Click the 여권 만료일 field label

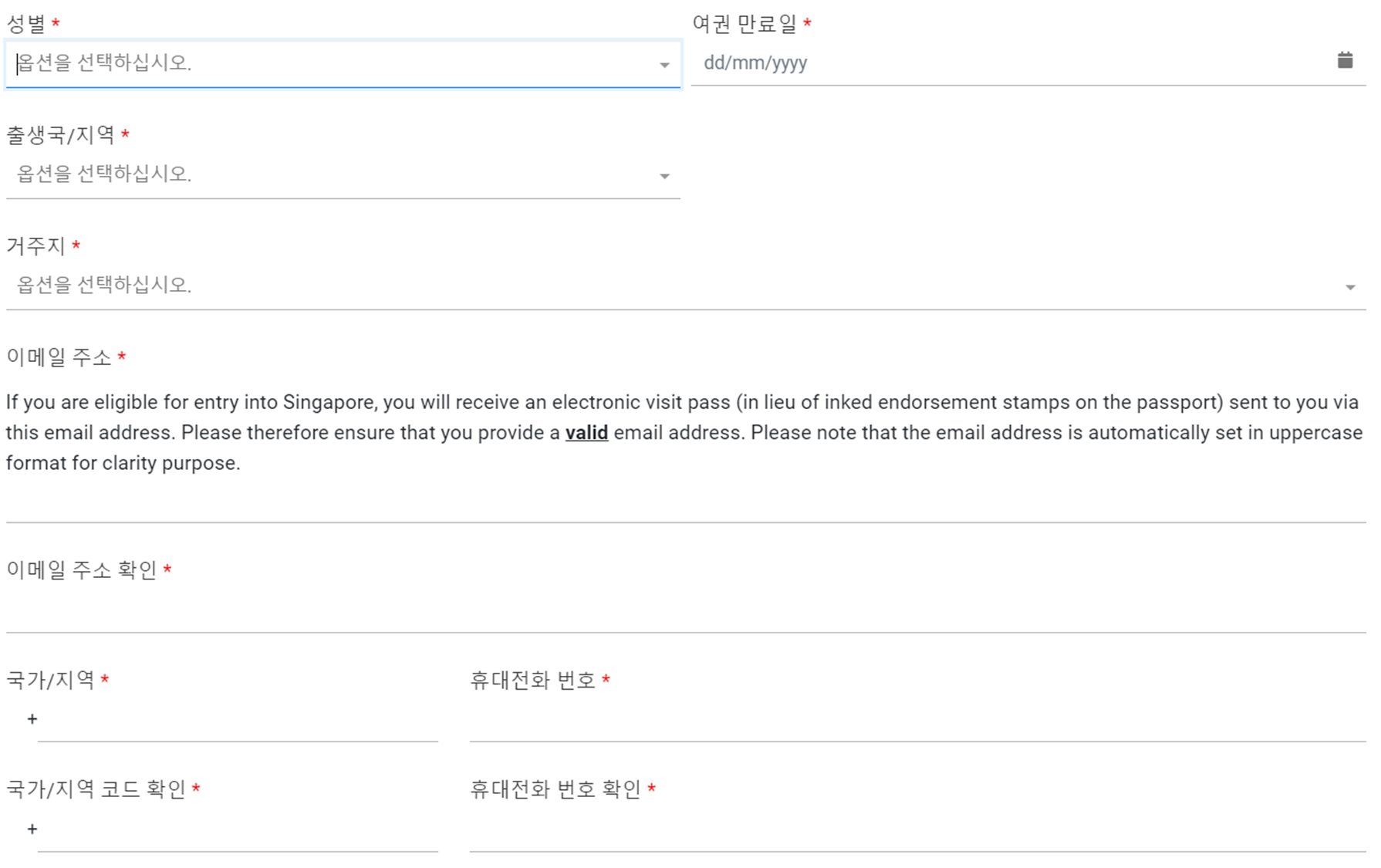point(743,23)
